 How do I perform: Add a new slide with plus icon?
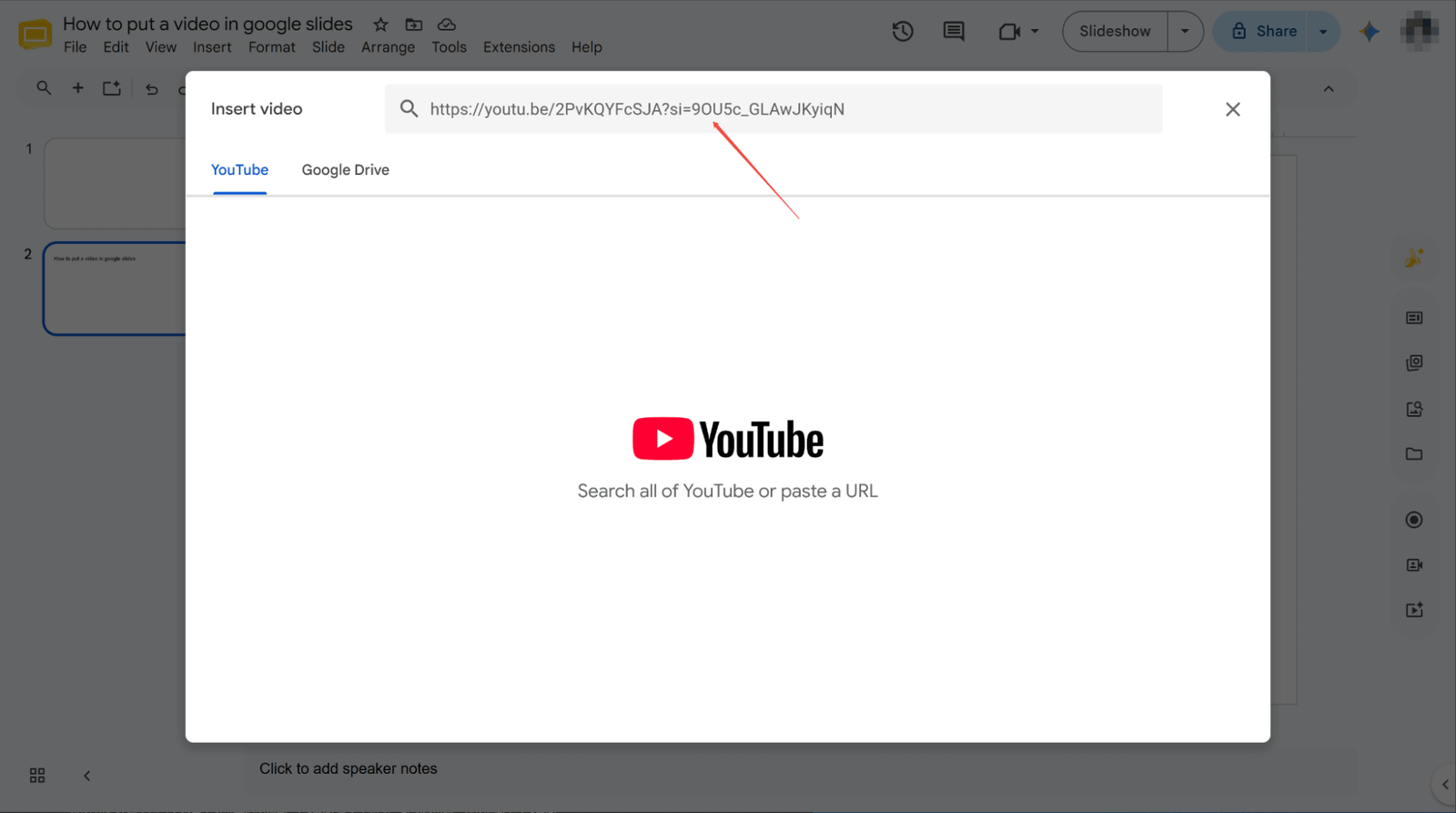click(78, 88)
